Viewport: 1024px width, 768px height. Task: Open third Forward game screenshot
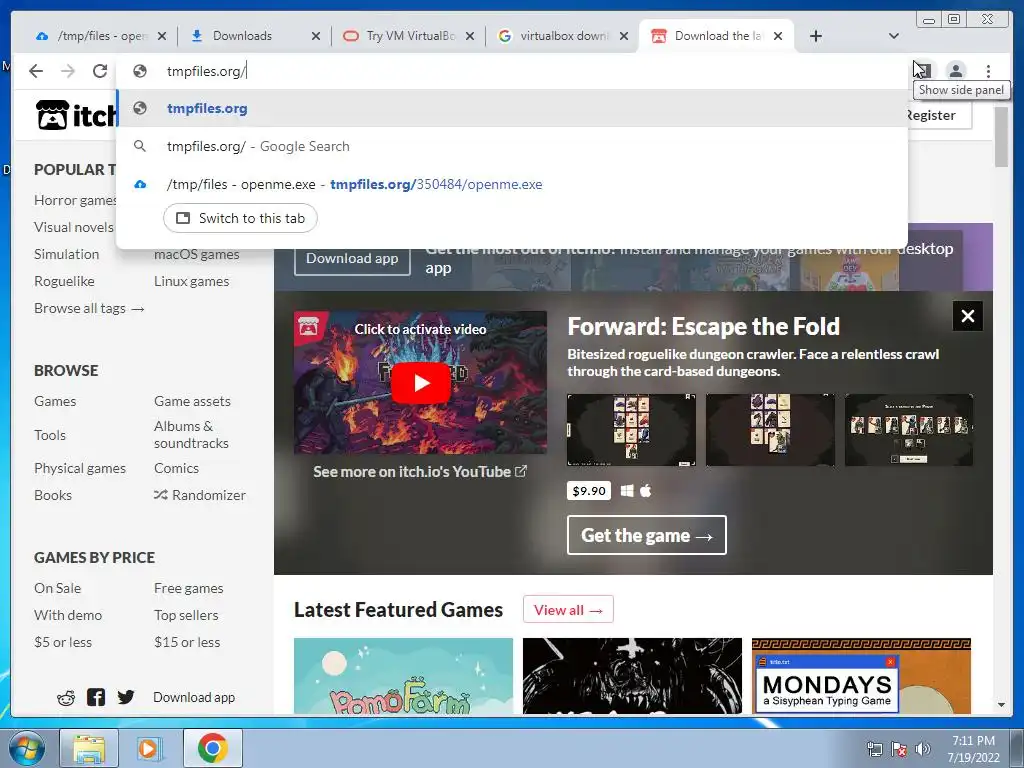pos(909,430)
